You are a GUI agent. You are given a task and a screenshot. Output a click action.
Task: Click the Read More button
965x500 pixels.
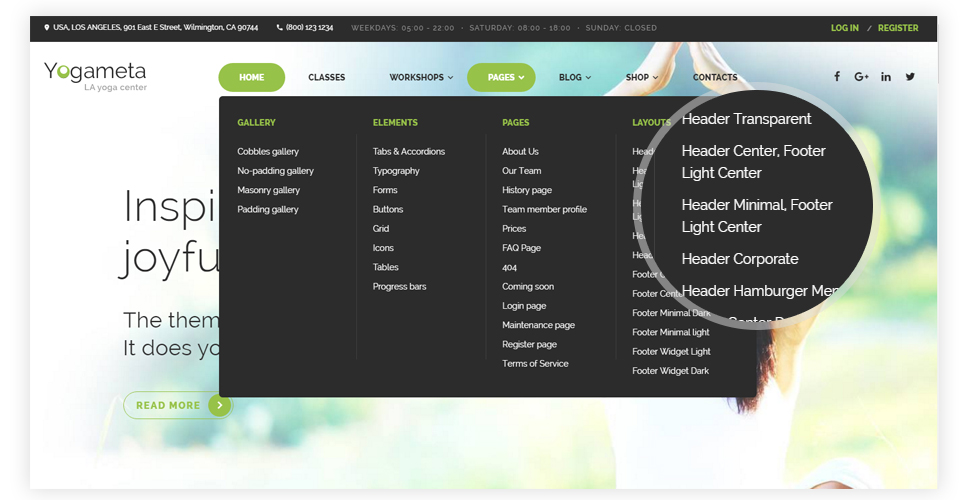178,405
